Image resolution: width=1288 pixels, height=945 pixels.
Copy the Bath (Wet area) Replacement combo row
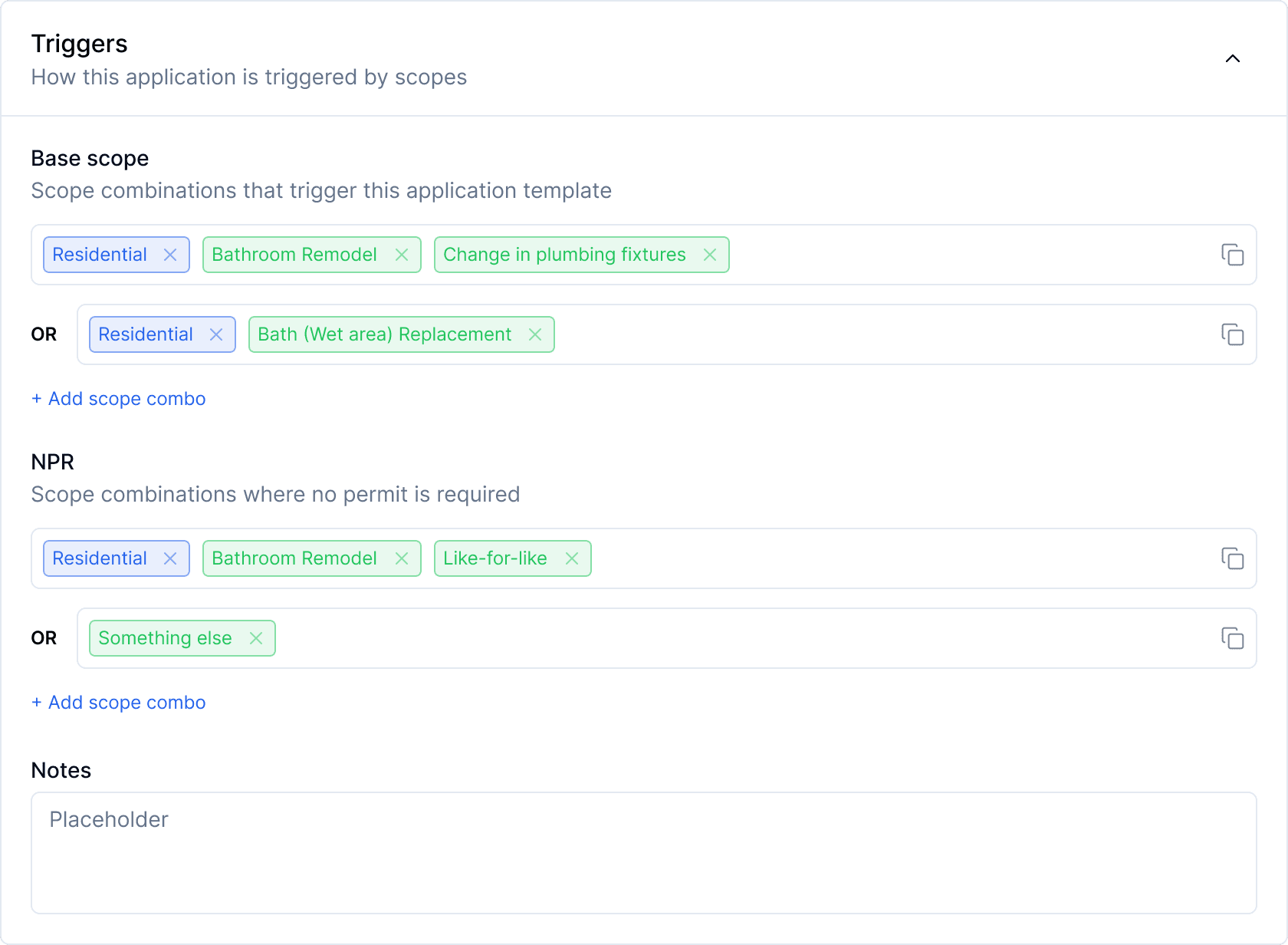click(x=1232, y=334)
